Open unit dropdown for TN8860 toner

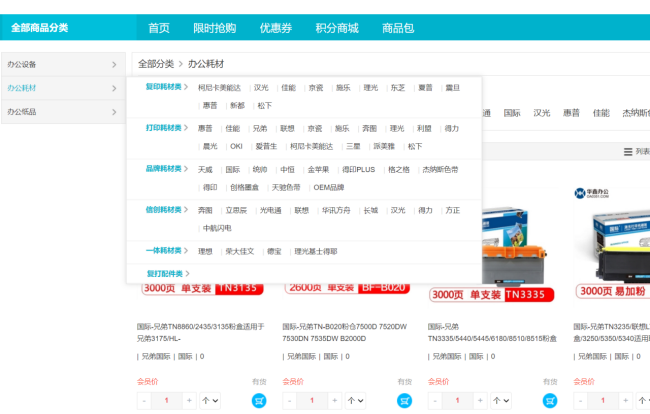point(210,400)
